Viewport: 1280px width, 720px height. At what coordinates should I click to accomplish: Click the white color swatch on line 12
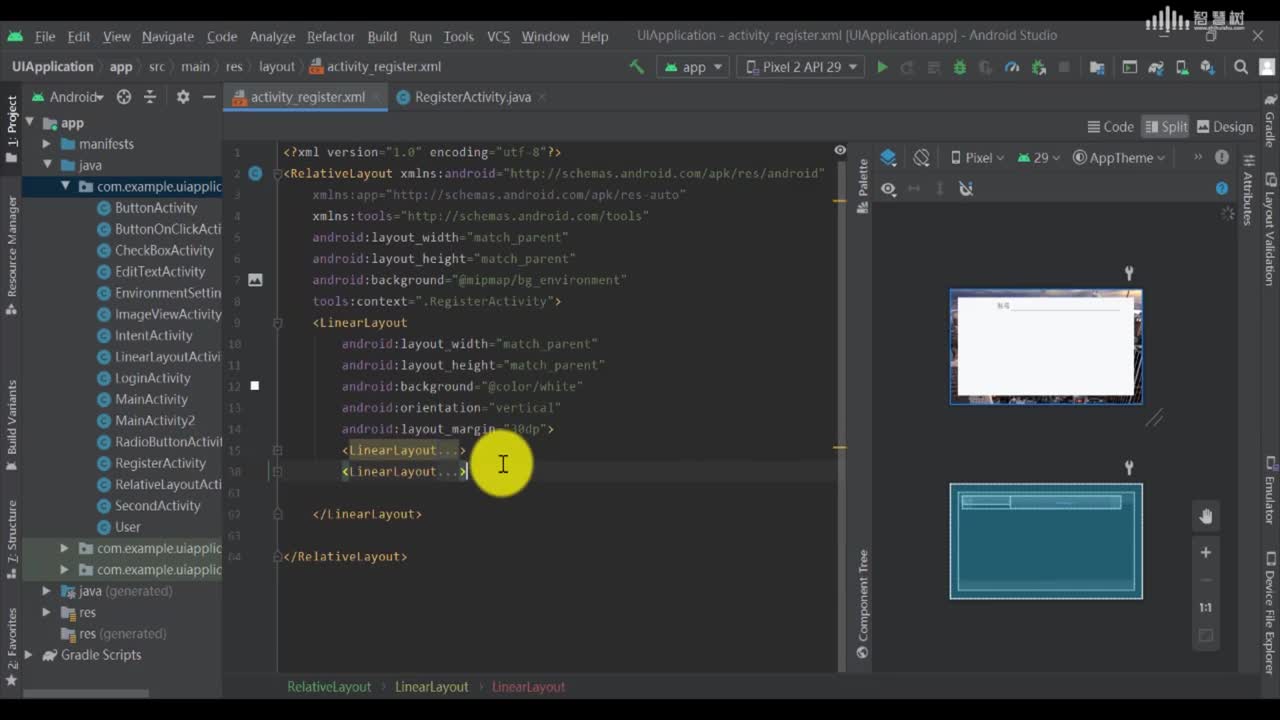[255, 386]
